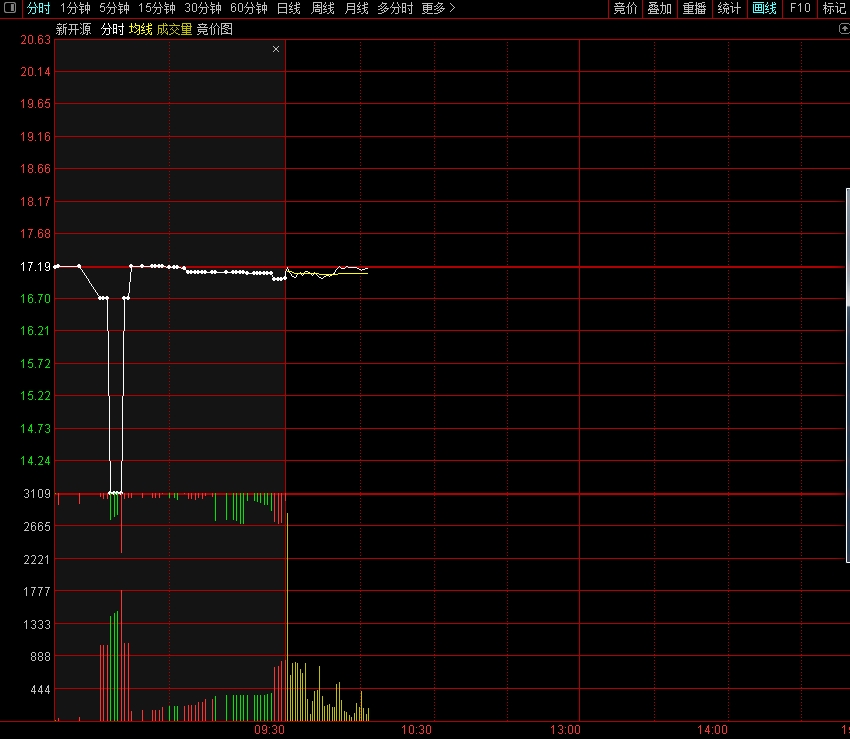This screenshot has height=739, width=850.
Task: Click the small expand icon at top-right
Action: [x=843, y=29]
